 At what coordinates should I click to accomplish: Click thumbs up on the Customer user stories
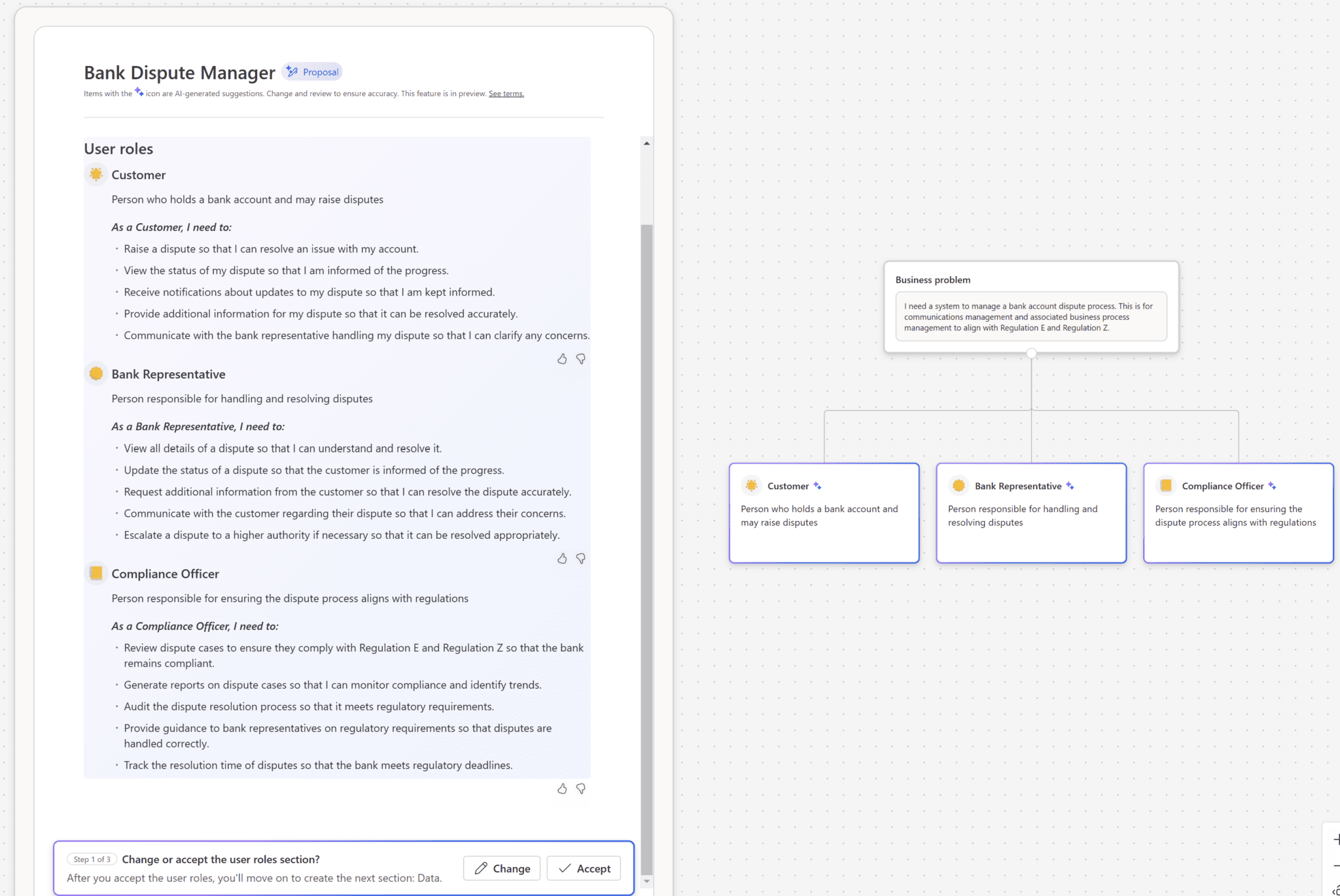coord(562,358)
